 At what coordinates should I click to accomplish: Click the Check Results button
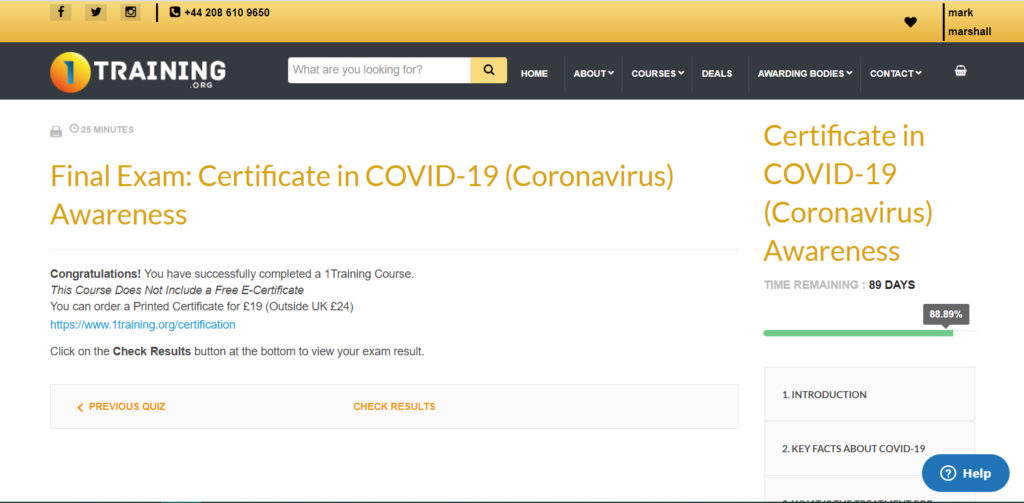[394, 407]
